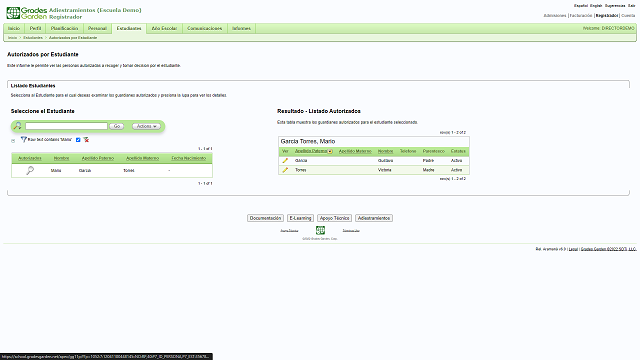This screenshot has height=360, width=640.
Task: Open the Informes tab
Action: 241,28
